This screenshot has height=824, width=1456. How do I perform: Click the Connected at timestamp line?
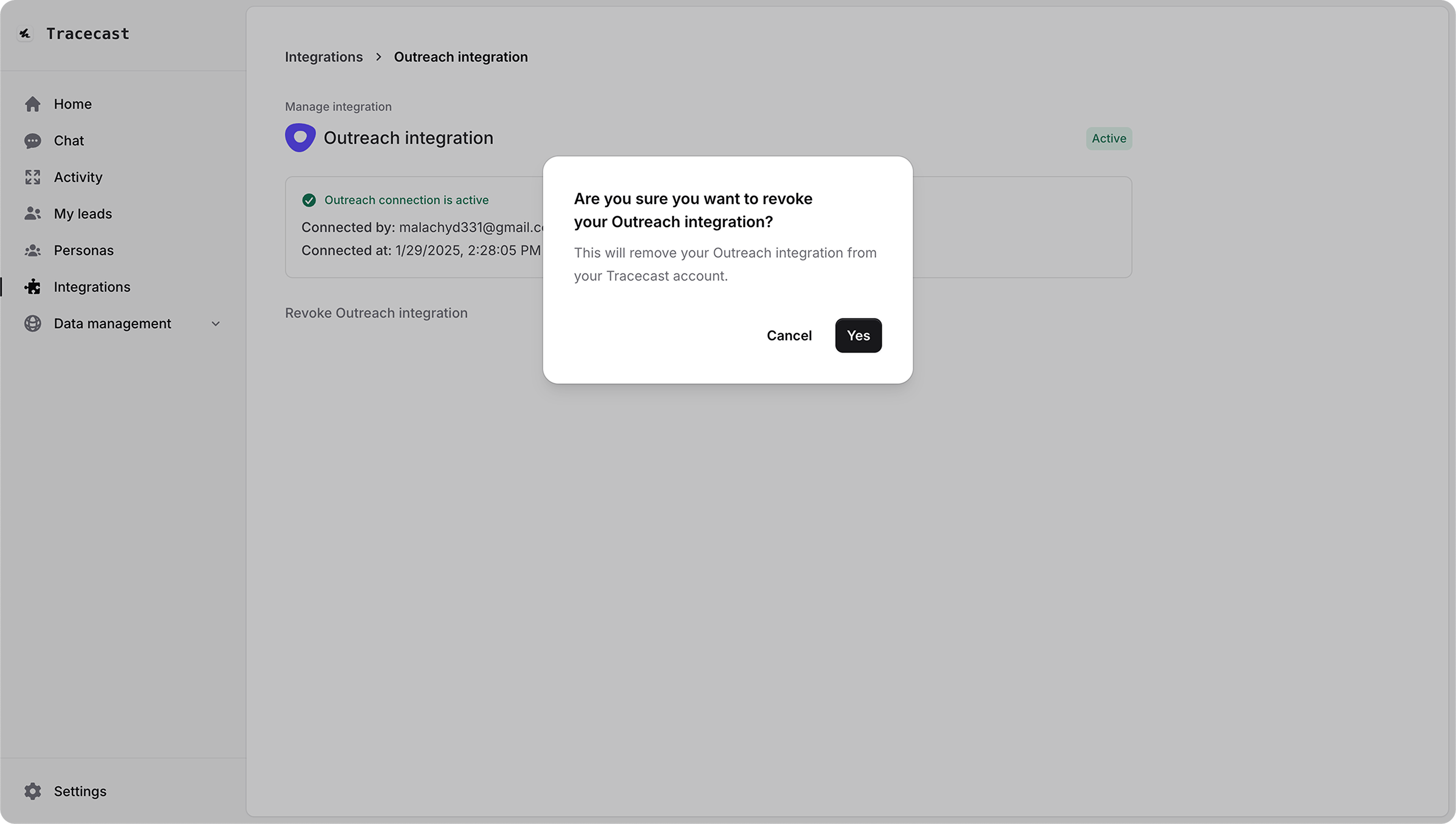click(x=421, y=251)
